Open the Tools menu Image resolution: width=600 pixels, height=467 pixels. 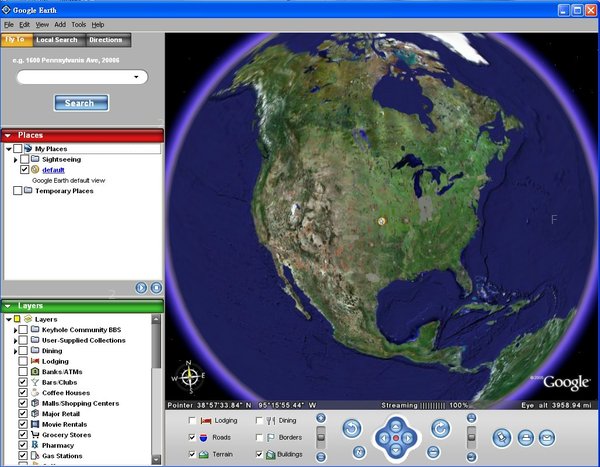78,24
